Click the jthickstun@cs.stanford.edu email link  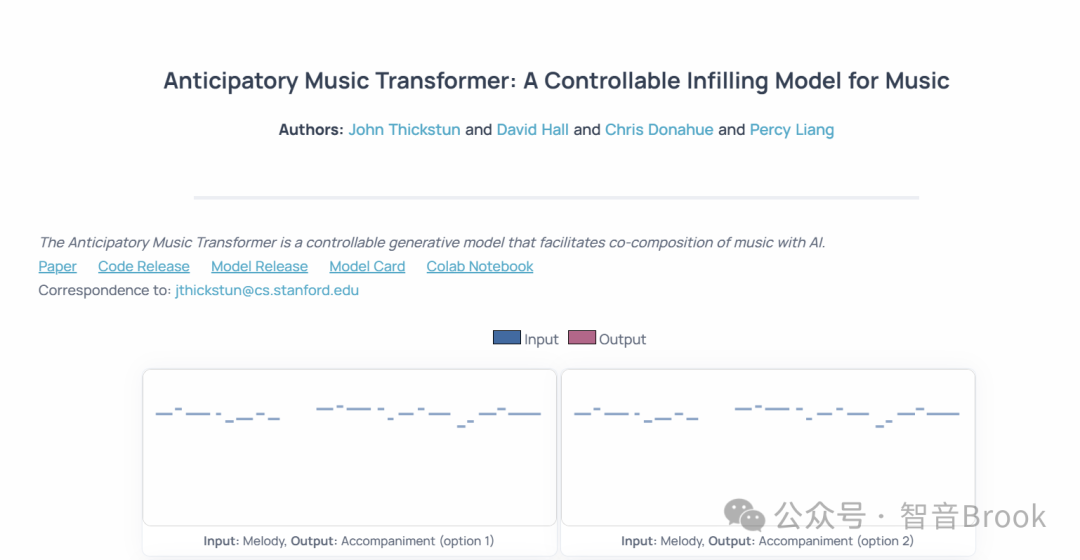tap(266, 290)
